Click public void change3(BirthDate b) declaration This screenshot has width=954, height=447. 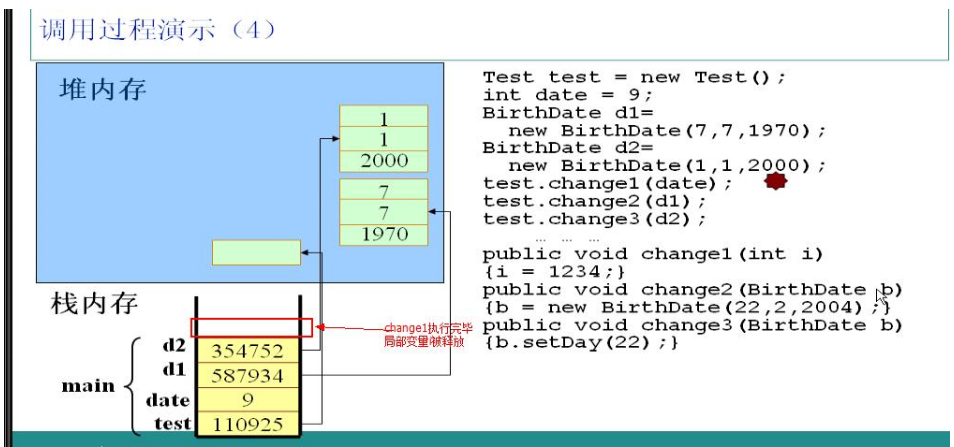[692, 325]
